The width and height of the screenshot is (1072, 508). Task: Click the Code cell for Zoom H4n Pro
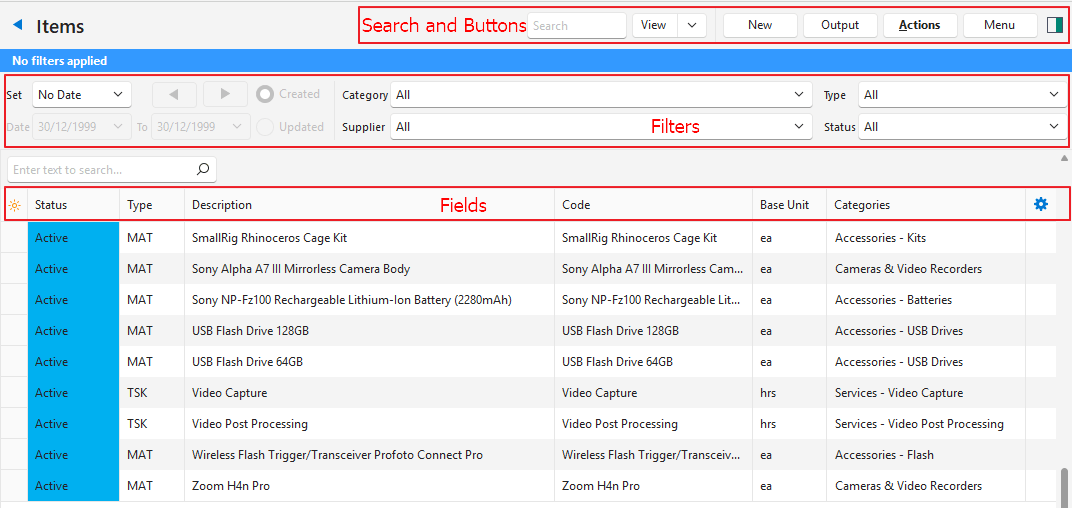tap(654, 485)
